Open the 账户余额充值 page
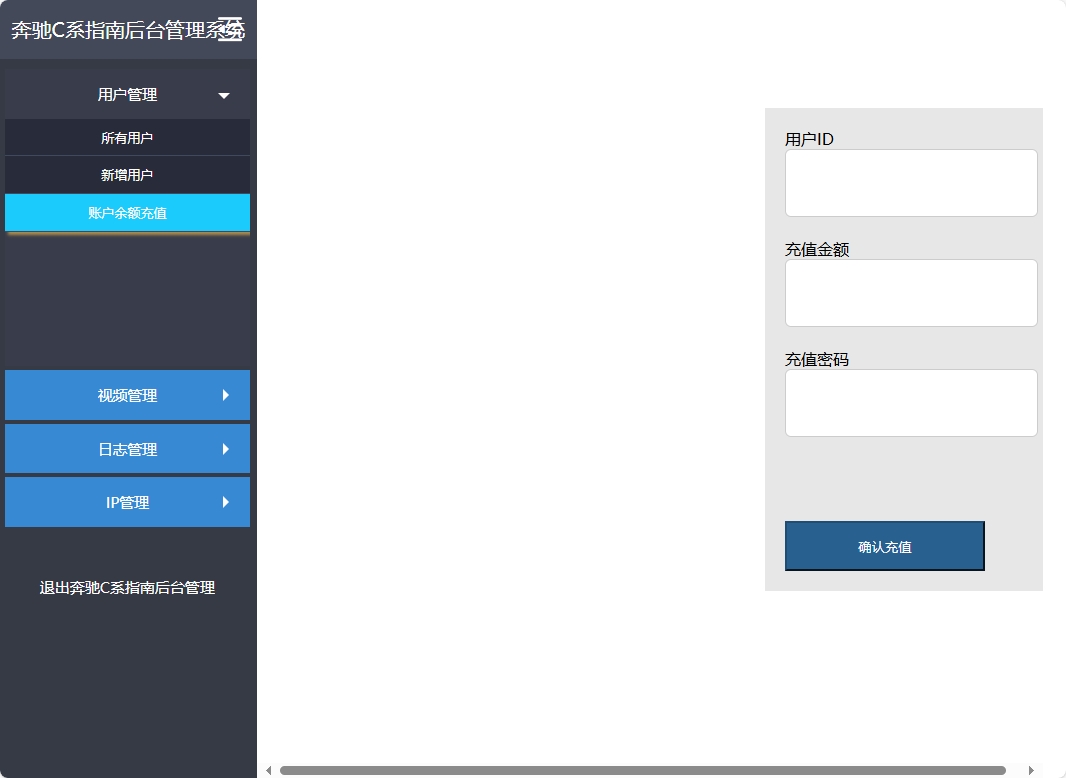The width and height of the screenshot is (1066, 778). pyautogui.click(x=127, y=213)
